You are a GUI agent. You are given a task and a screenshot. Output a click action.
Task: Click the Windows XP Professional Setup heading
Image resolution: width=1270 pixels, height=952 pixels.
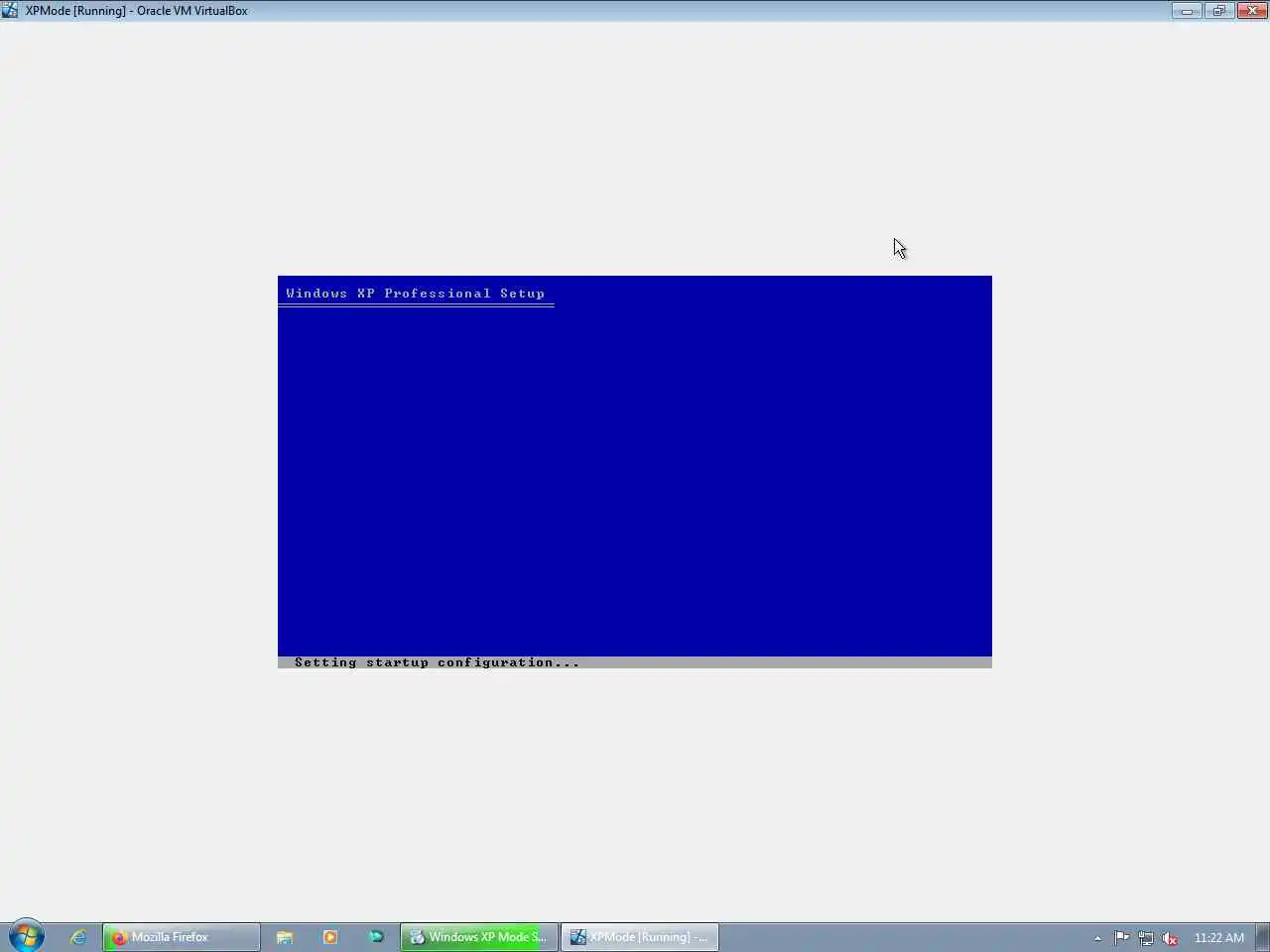point(415,294)
